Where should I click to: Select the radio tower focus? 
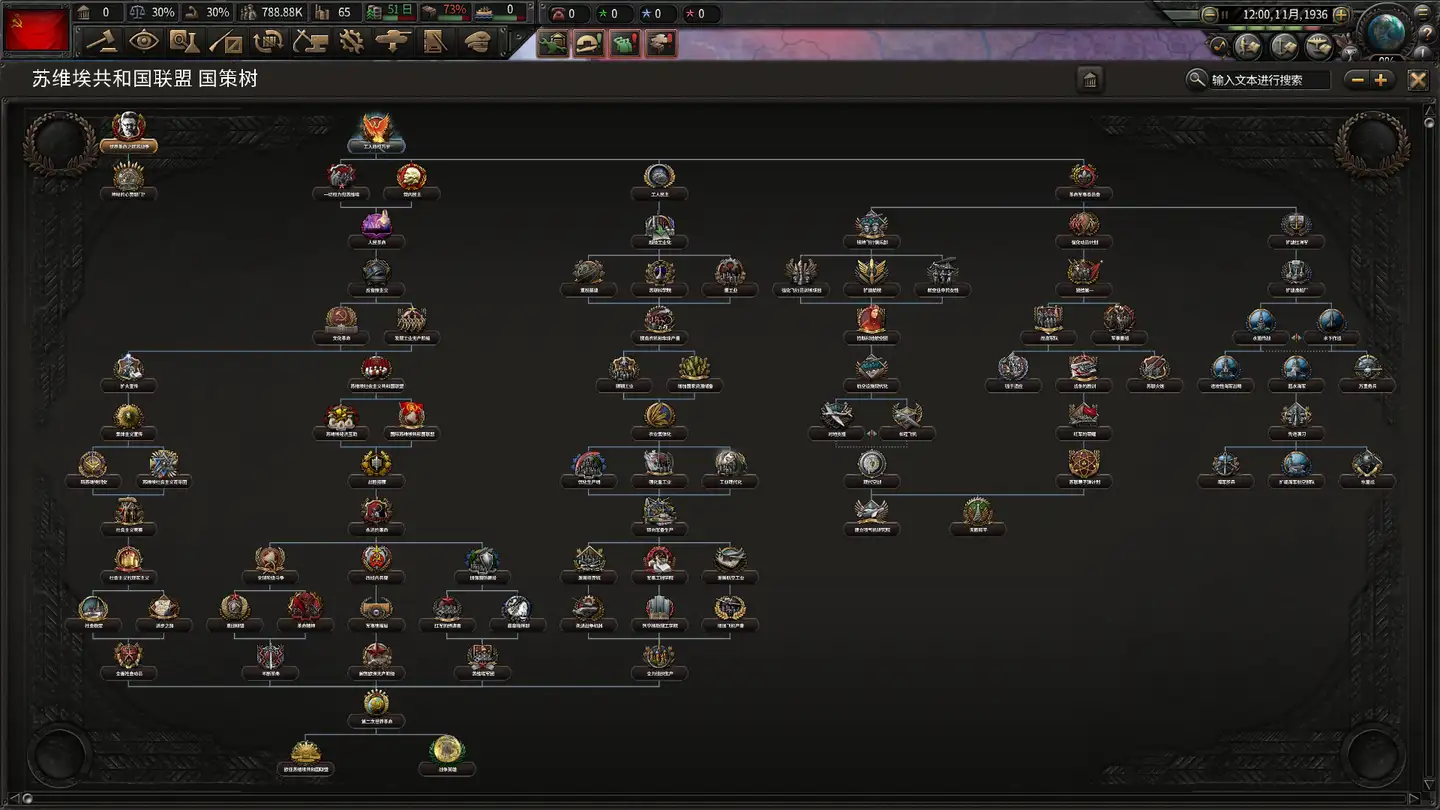pos(977,512)
